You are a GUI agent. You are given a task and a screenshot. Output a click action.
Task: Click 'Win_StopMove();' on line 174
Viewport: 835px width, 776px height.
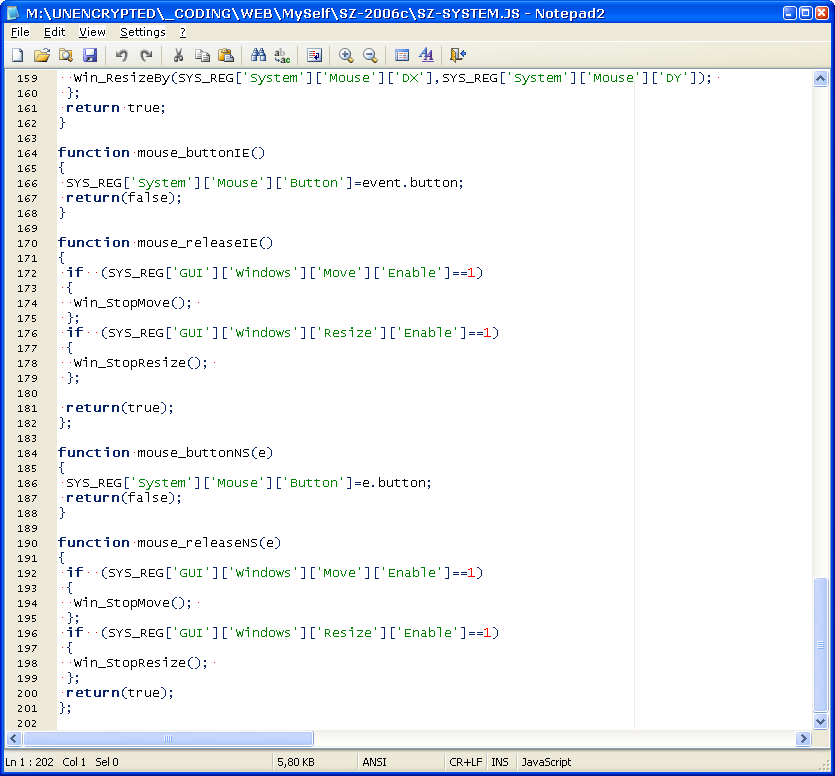point(133,303)
